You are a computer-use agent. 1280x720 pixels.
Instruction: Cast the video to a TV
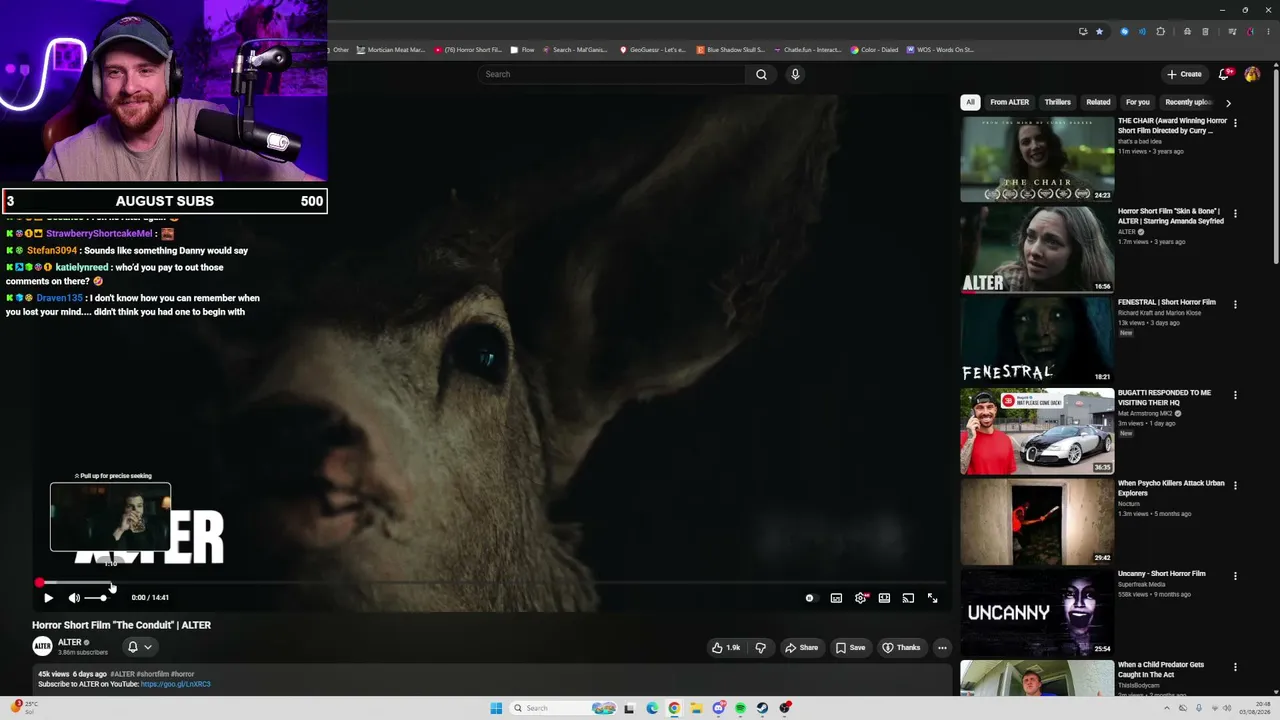[x=908, y=598]
